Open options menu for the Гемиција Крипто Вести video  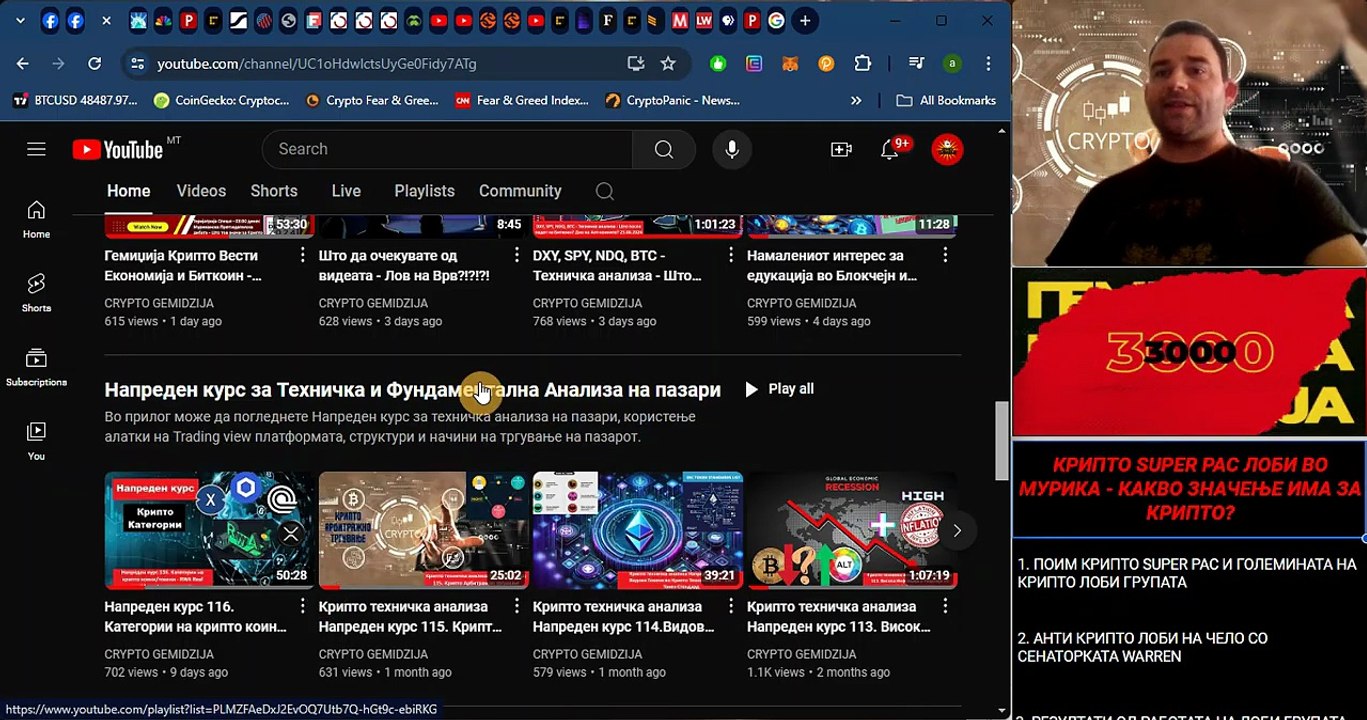pyautogui.click(x=302, y=255)
